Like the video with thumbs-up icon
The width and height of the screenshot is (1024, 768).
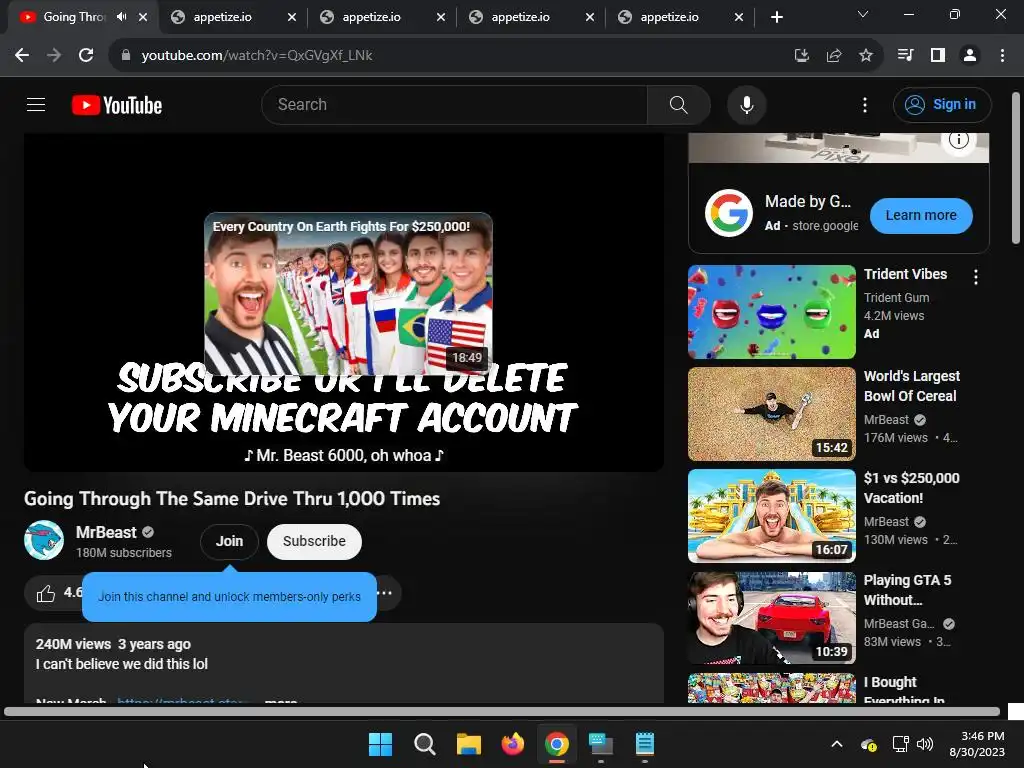point(46,593)
